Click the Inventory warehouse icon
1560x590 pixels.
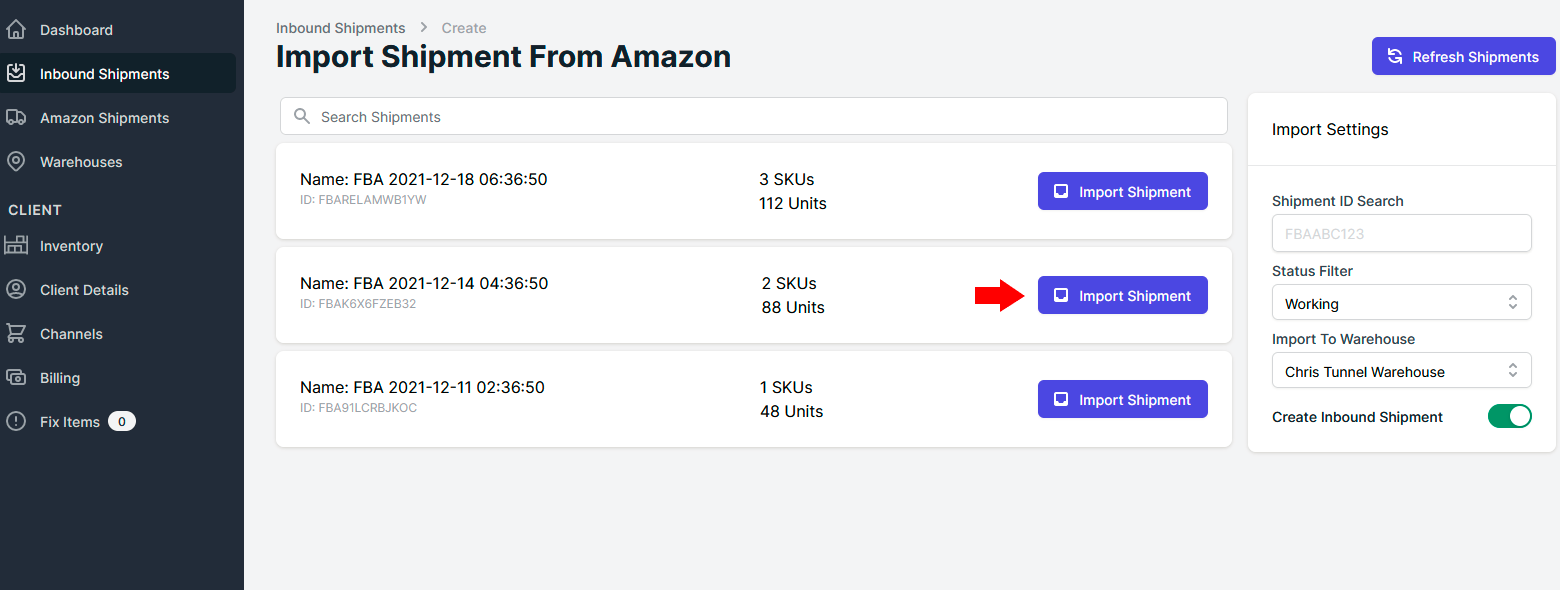click(x=16, y=245)
